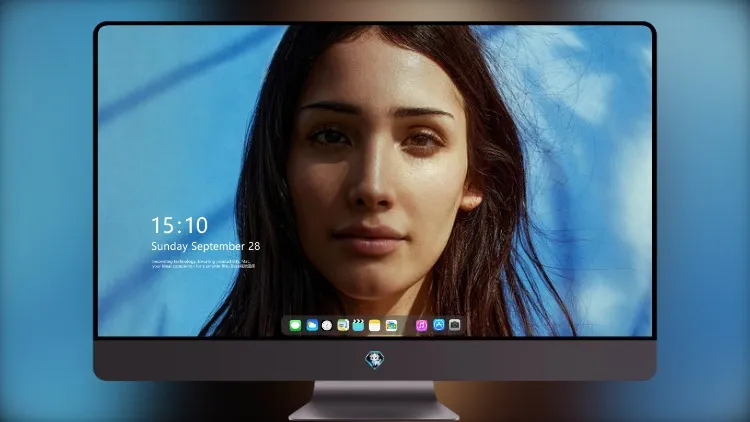Image resolution: width=750 pixels, height=422 pixels.
Task: Click the Sunday September 28 date text
Action: [206, 246]
